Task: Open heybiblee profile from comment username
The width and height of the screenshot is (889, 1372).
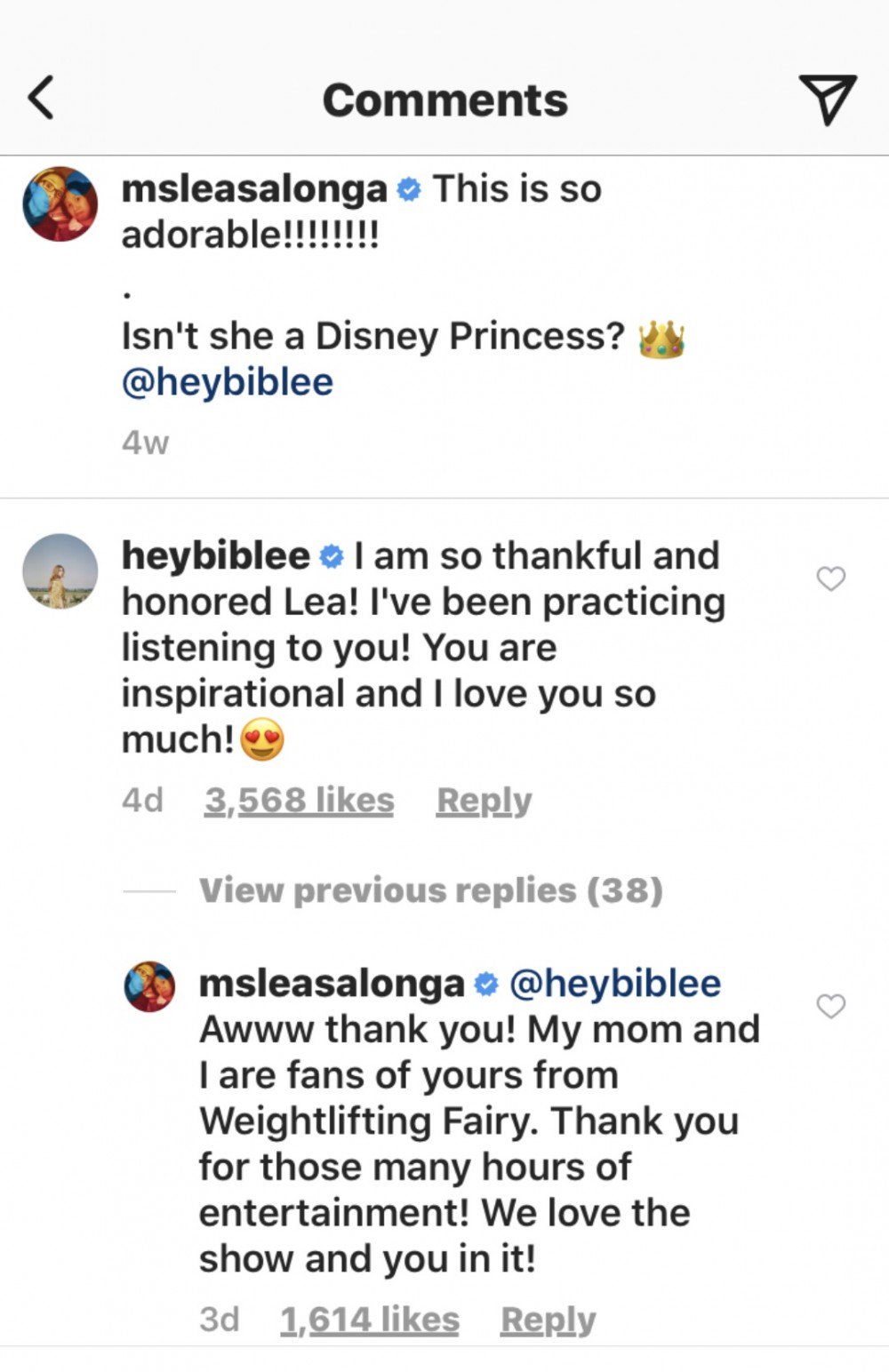Action: [x=215, y=556]
